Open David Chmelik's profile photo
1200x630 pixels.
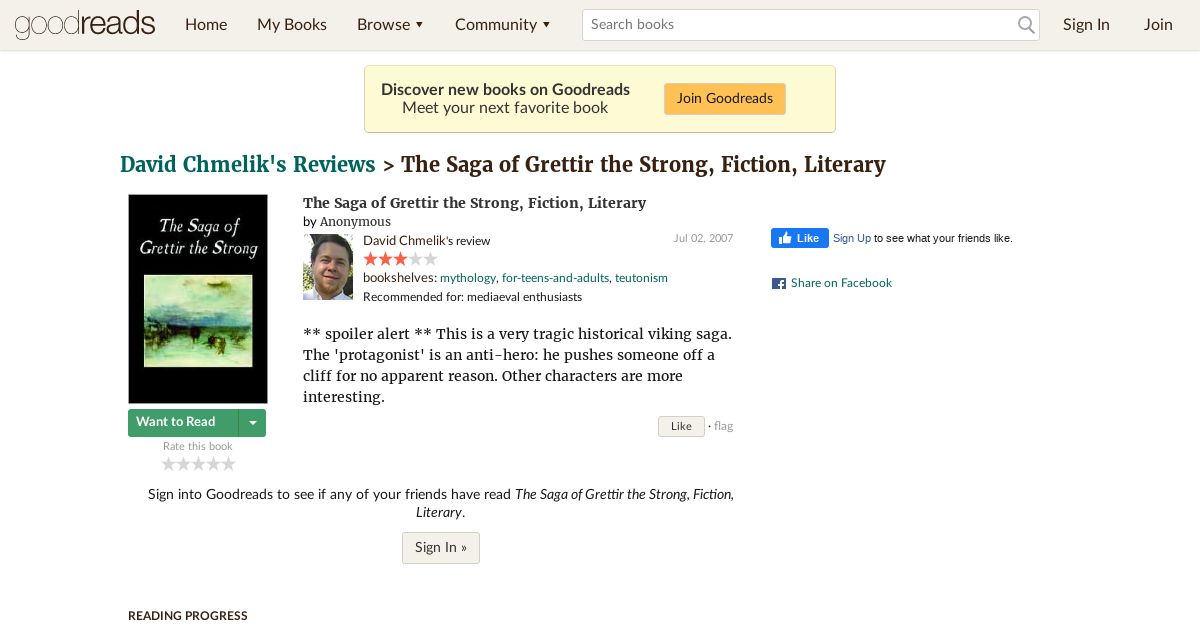click(x=328, y=267)
